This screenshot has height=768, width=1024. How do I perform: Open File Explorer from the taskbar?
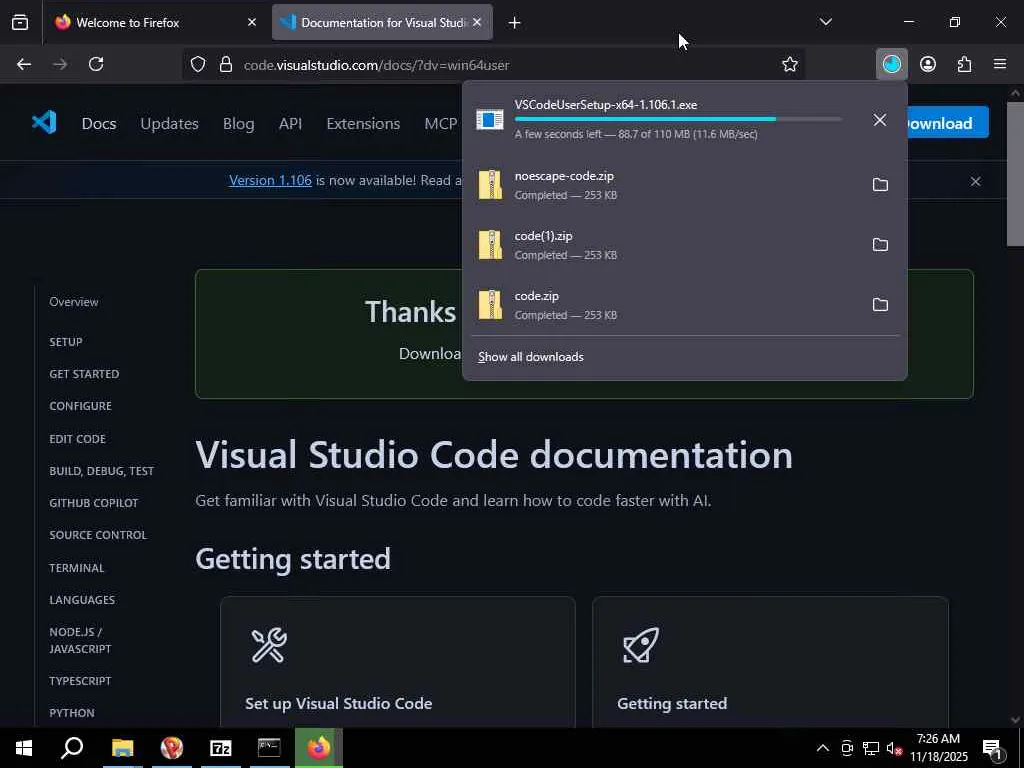click(123, 748)
